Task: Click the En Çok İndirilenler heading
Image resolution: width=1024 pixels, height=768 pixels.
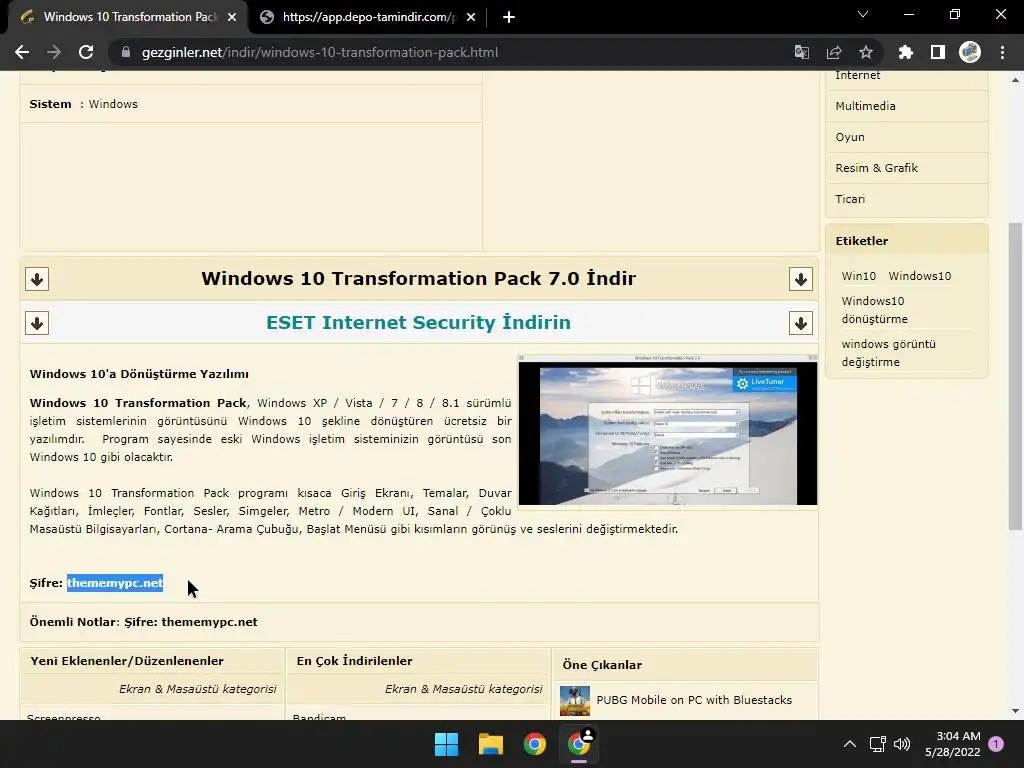Action: [354, 661]
